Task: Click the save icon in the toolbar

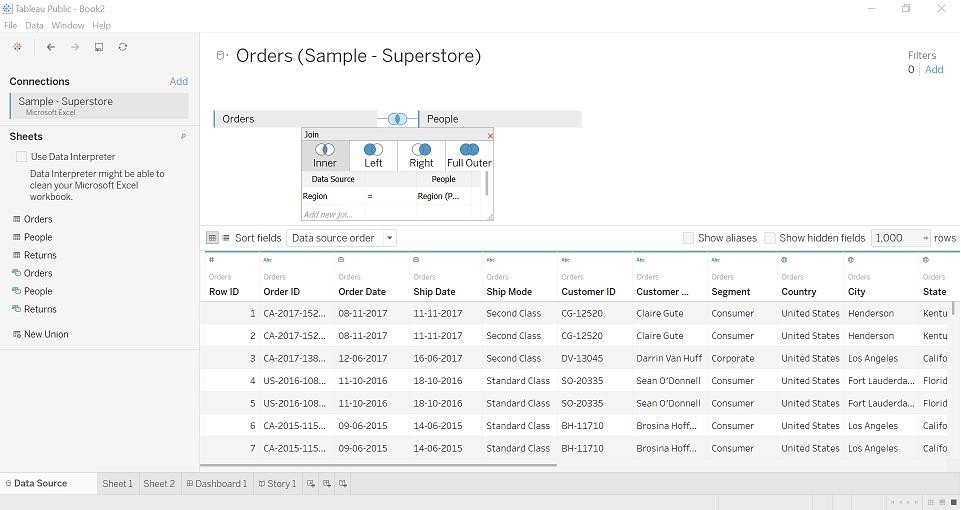Action: (99, 47)
